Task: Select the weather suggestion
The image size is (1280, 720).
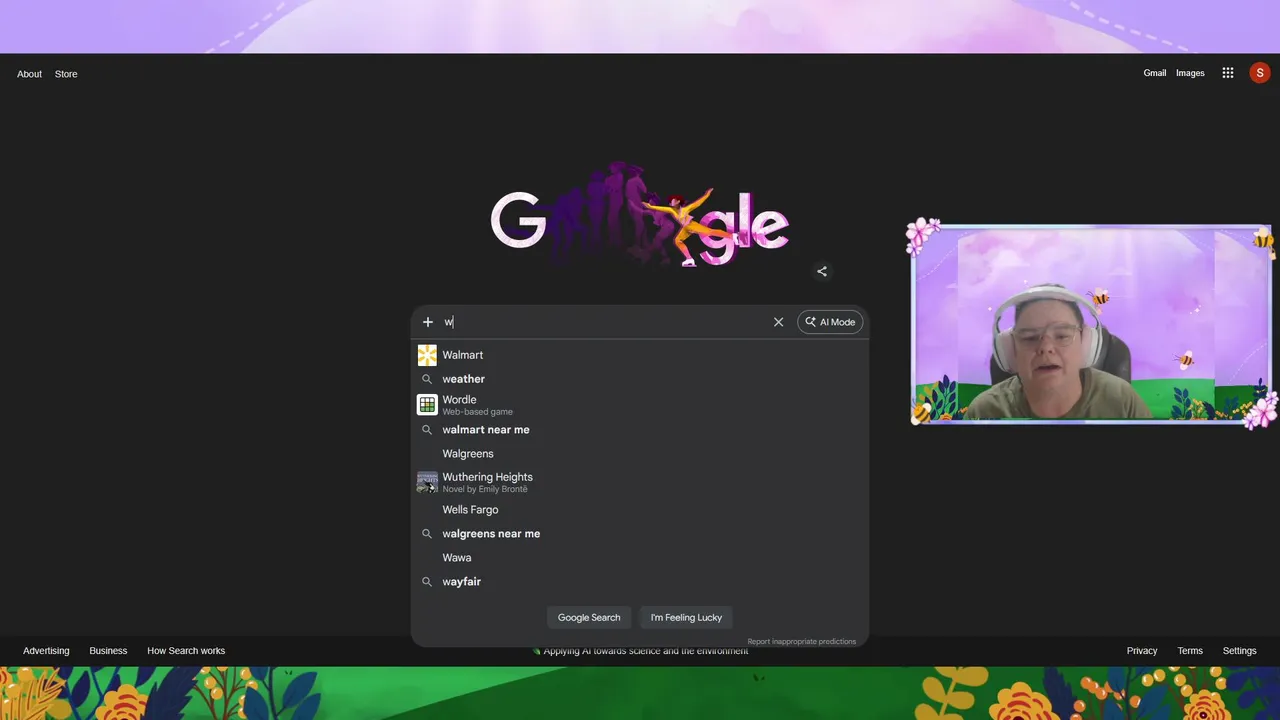Action: pos(640,379)
